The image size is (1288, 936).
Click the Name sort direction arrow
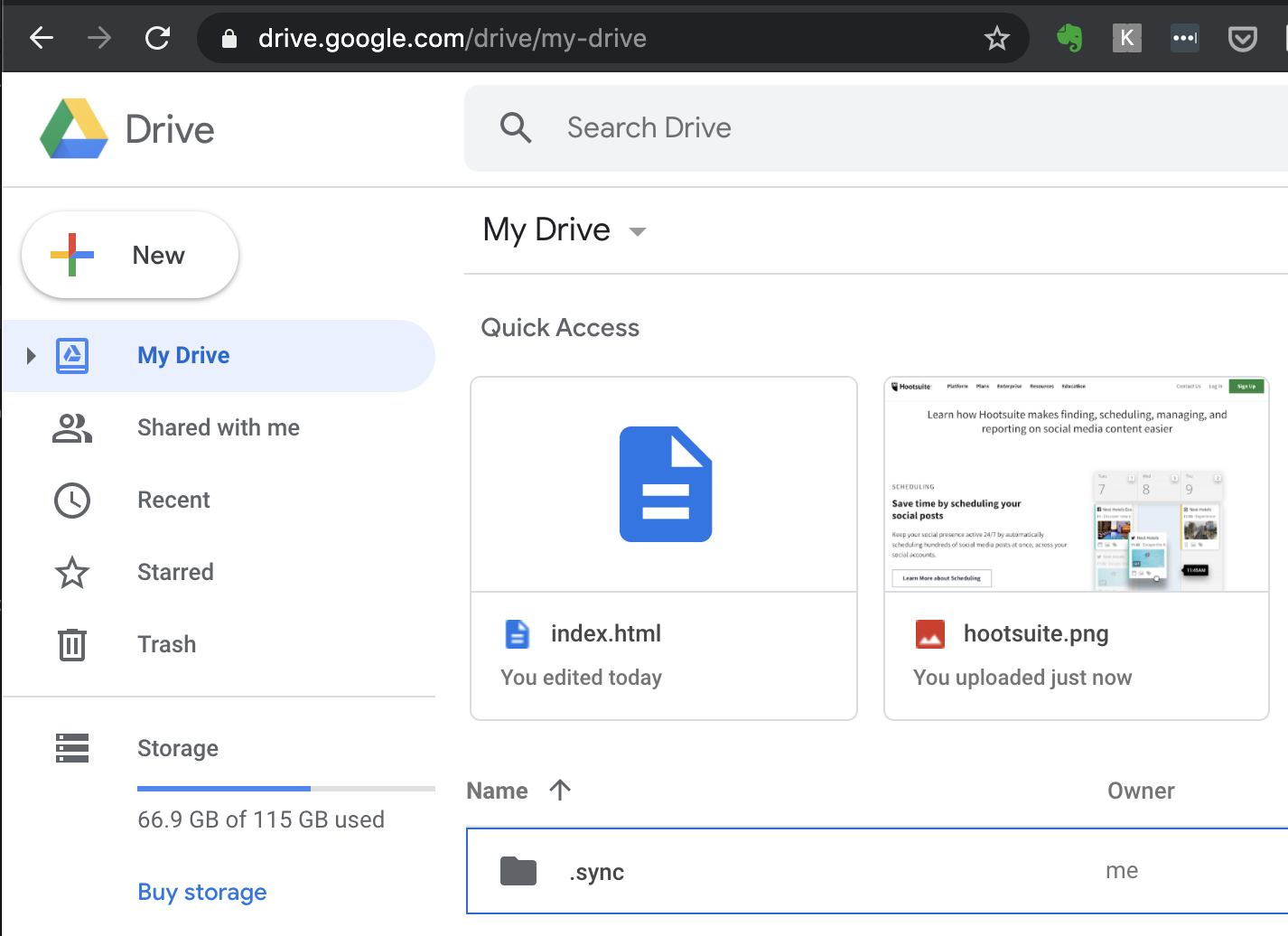pos(560,790)
